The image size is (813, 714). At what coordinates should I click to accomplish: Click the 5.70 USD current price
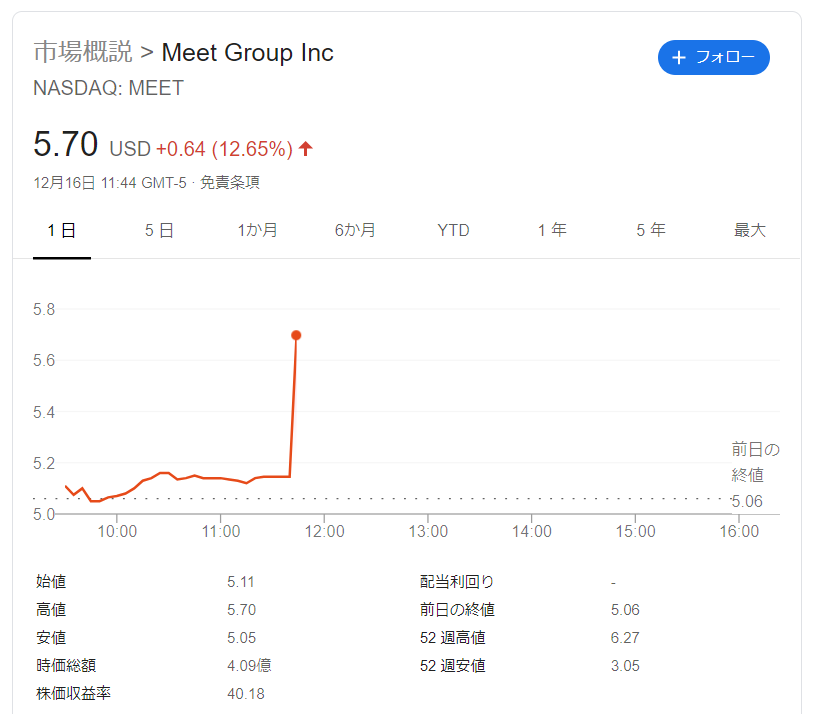[x=66, y=146]
